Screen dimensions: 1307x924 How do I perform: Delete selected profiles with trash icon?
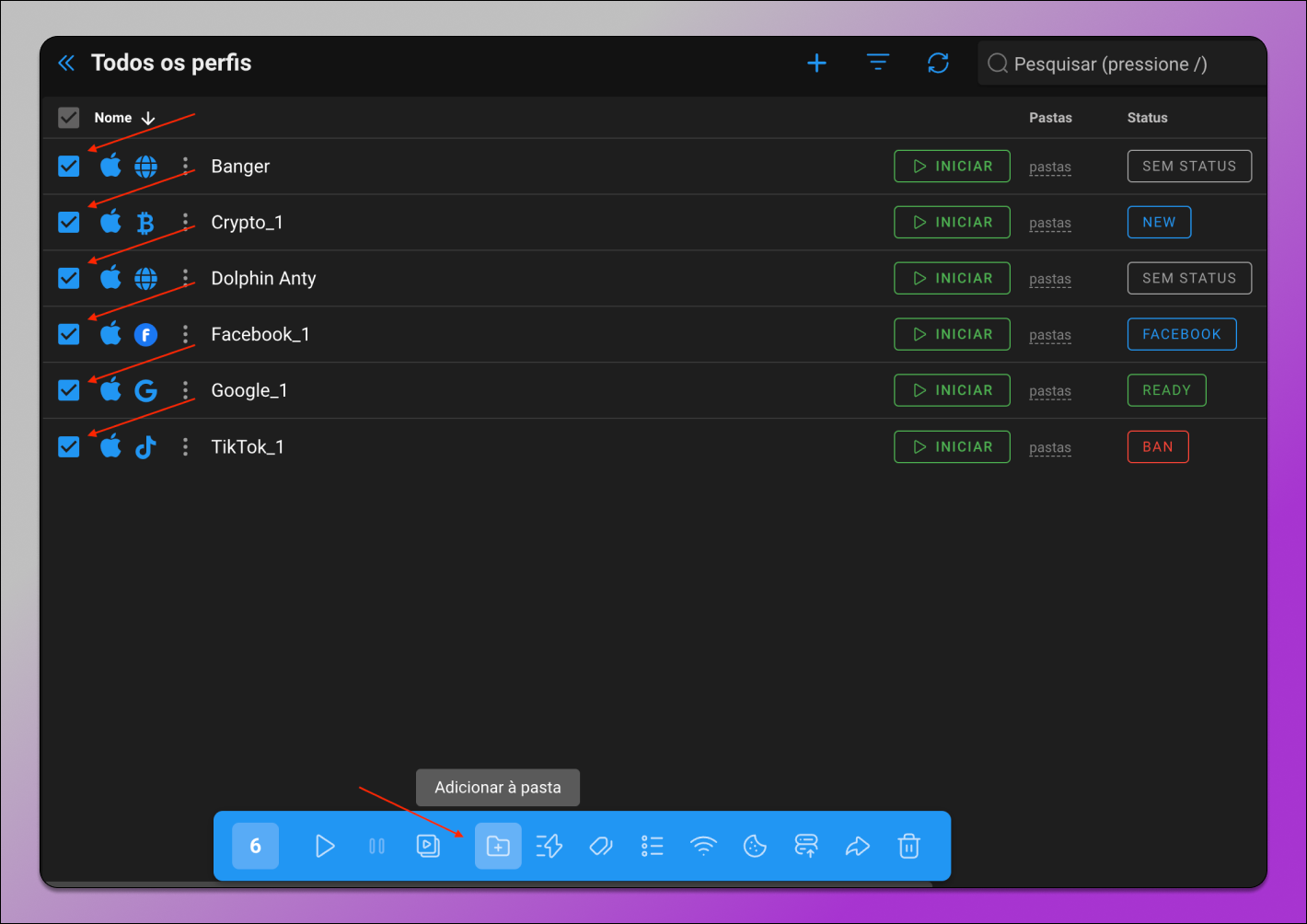click(908, 846)
